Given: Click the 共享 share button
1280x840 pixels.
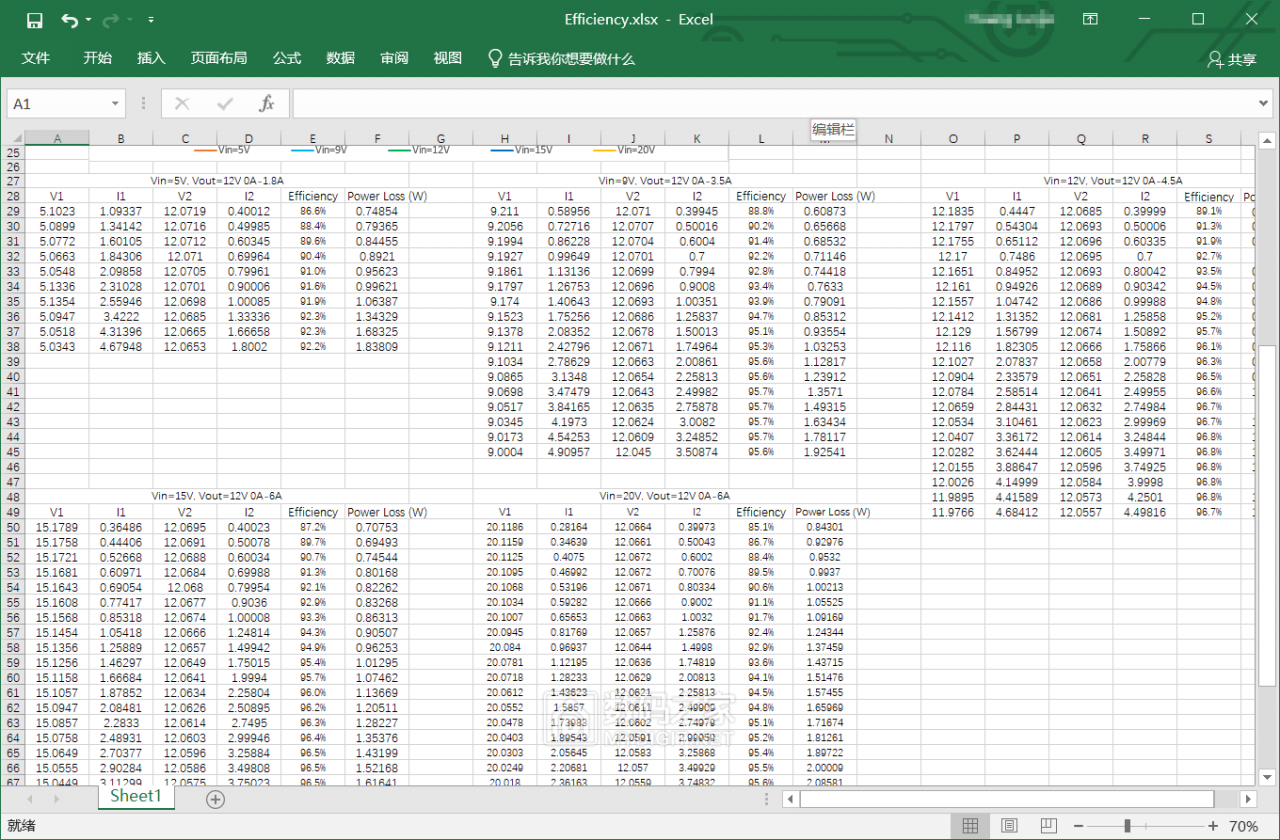Looking at the screenshot, I should tap(1231, 59).
